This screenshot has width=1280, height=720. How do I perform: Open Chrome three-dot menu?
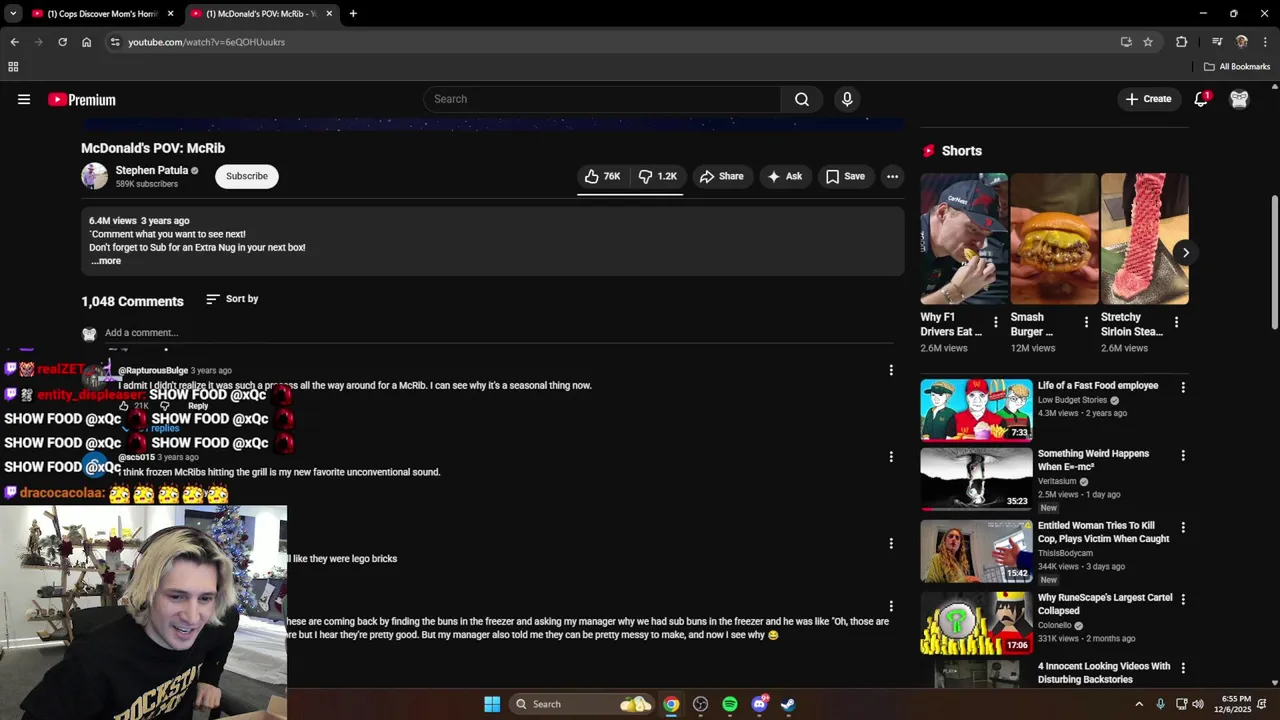point(1266,42)
